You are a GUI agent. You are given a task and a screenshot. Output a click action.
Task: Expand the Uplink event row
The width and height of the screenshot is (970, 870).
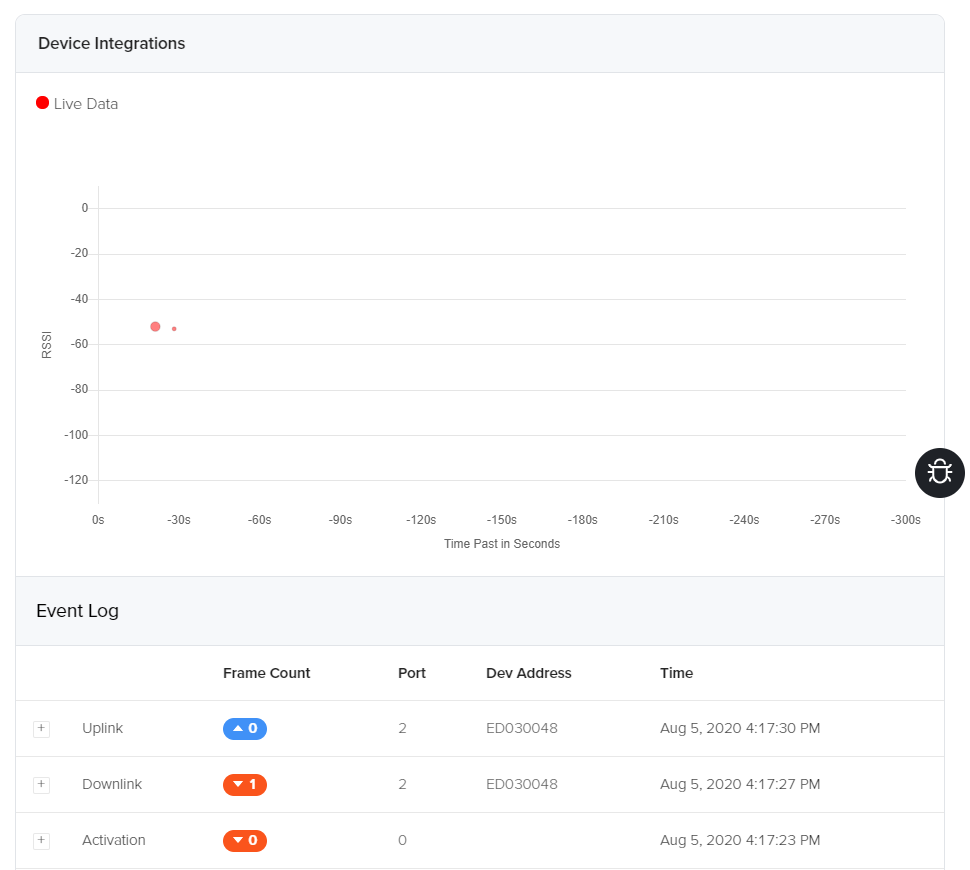(41, 729)
